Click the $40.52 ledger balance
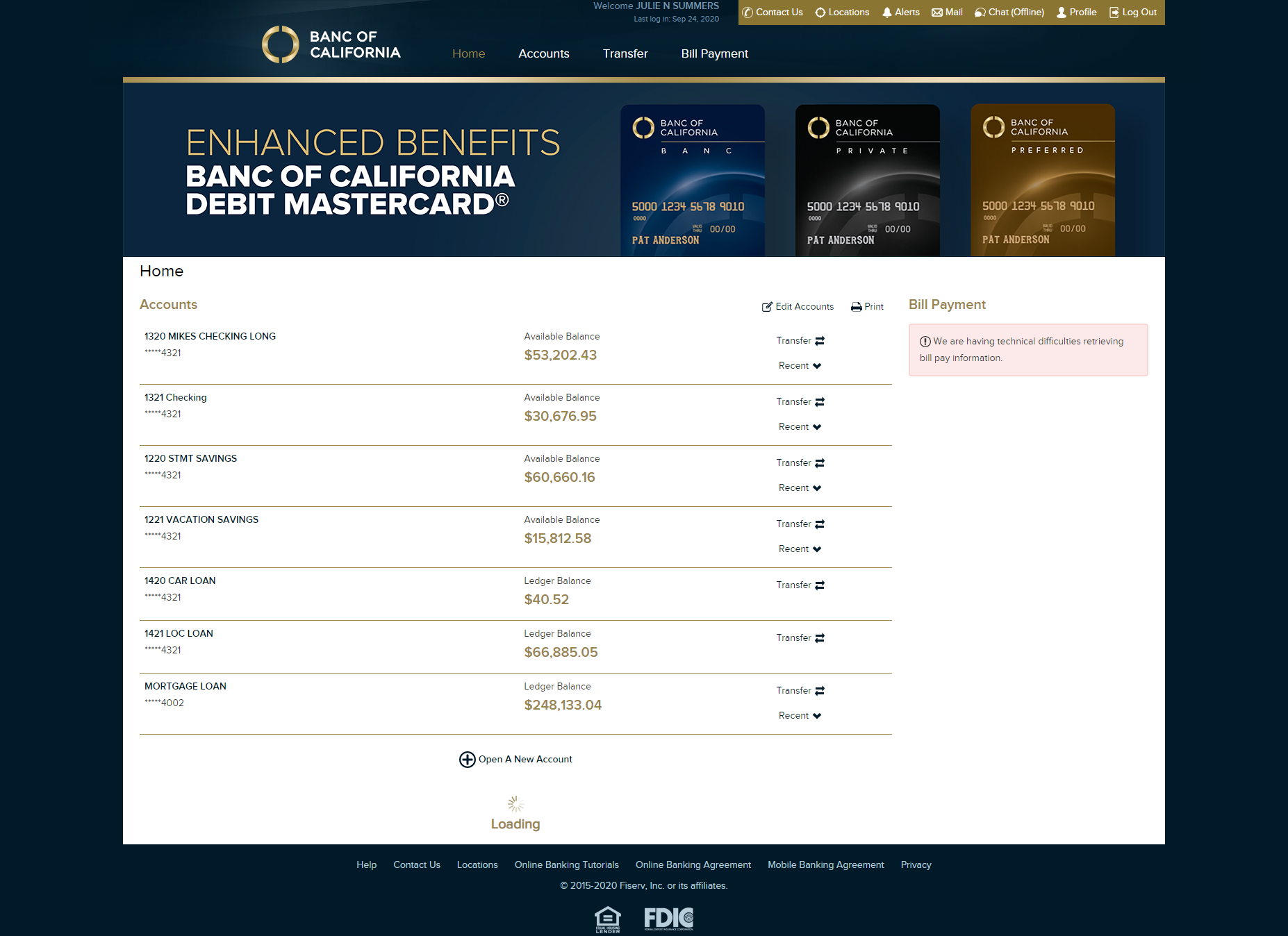 tap(546, 599)
